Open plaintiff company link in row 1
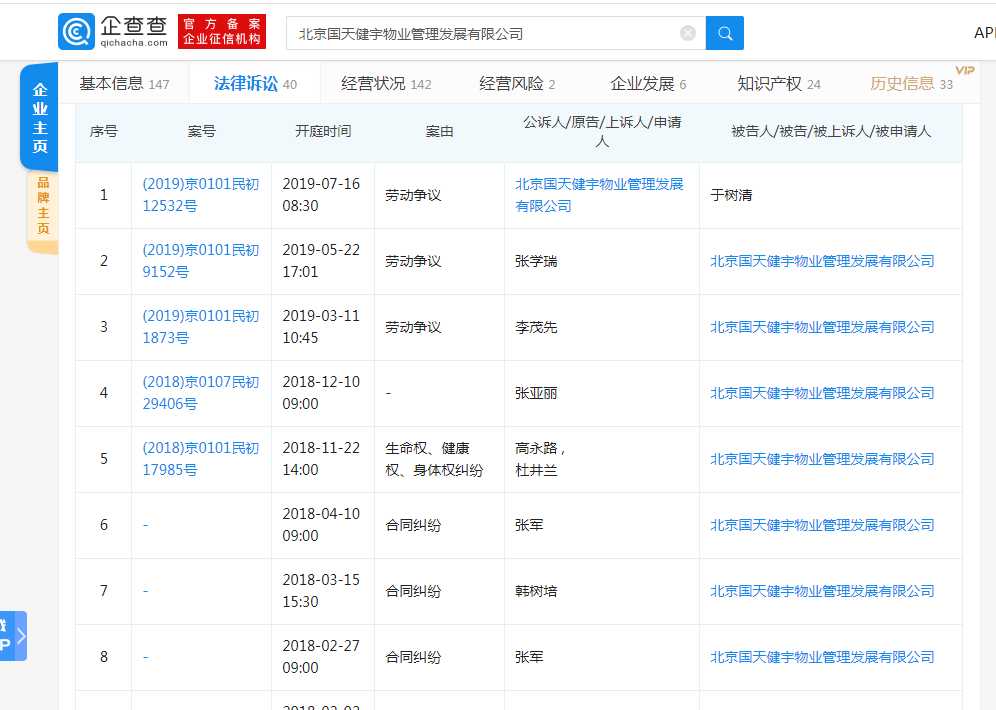Screen dimensions: 996x710 click(599, 195)
